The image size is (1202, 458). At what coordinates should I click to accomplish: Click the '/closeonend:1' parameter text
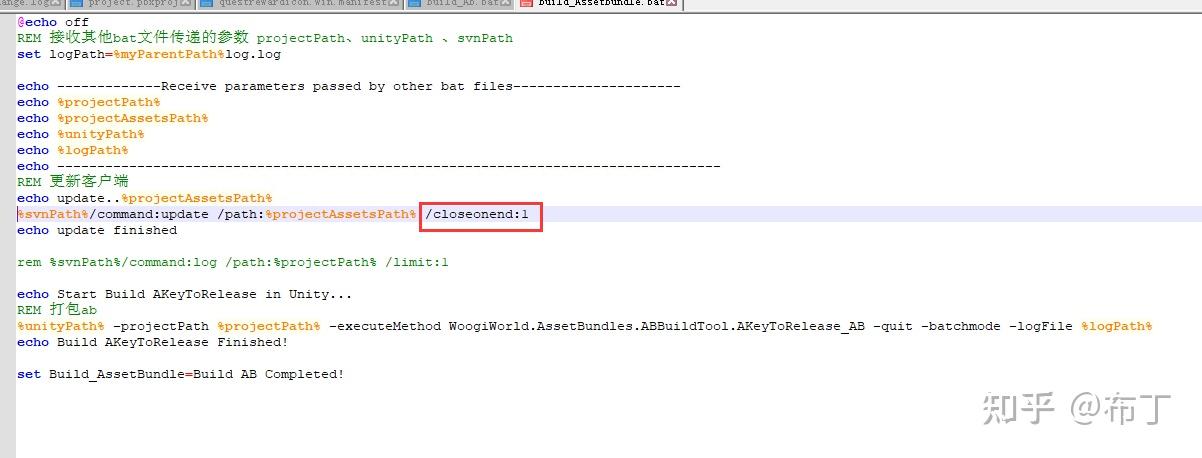pos(477,214)
